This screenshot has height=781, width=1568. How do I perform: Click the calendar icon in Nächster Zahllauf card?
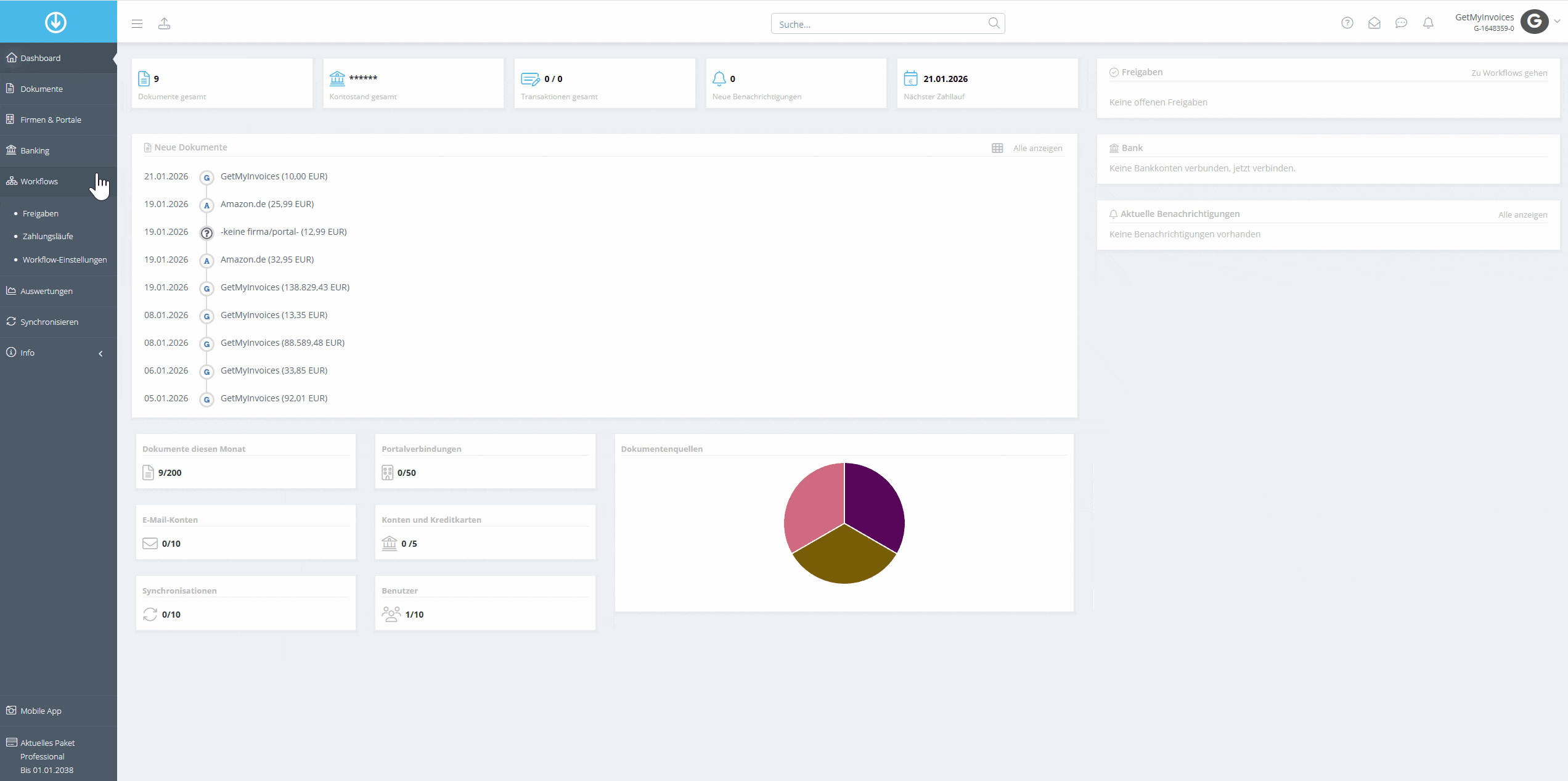coord(910,78)
